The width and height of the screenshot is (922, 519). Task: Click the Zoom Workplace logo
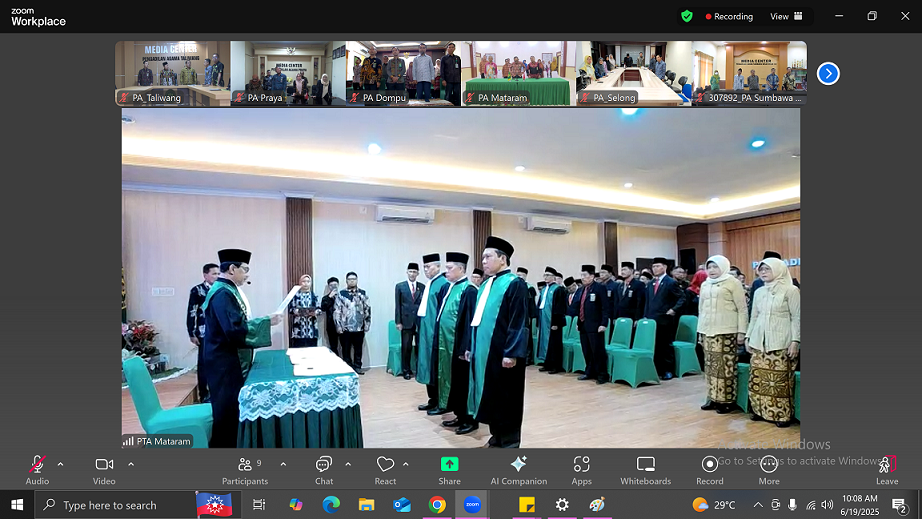point(38,18)
